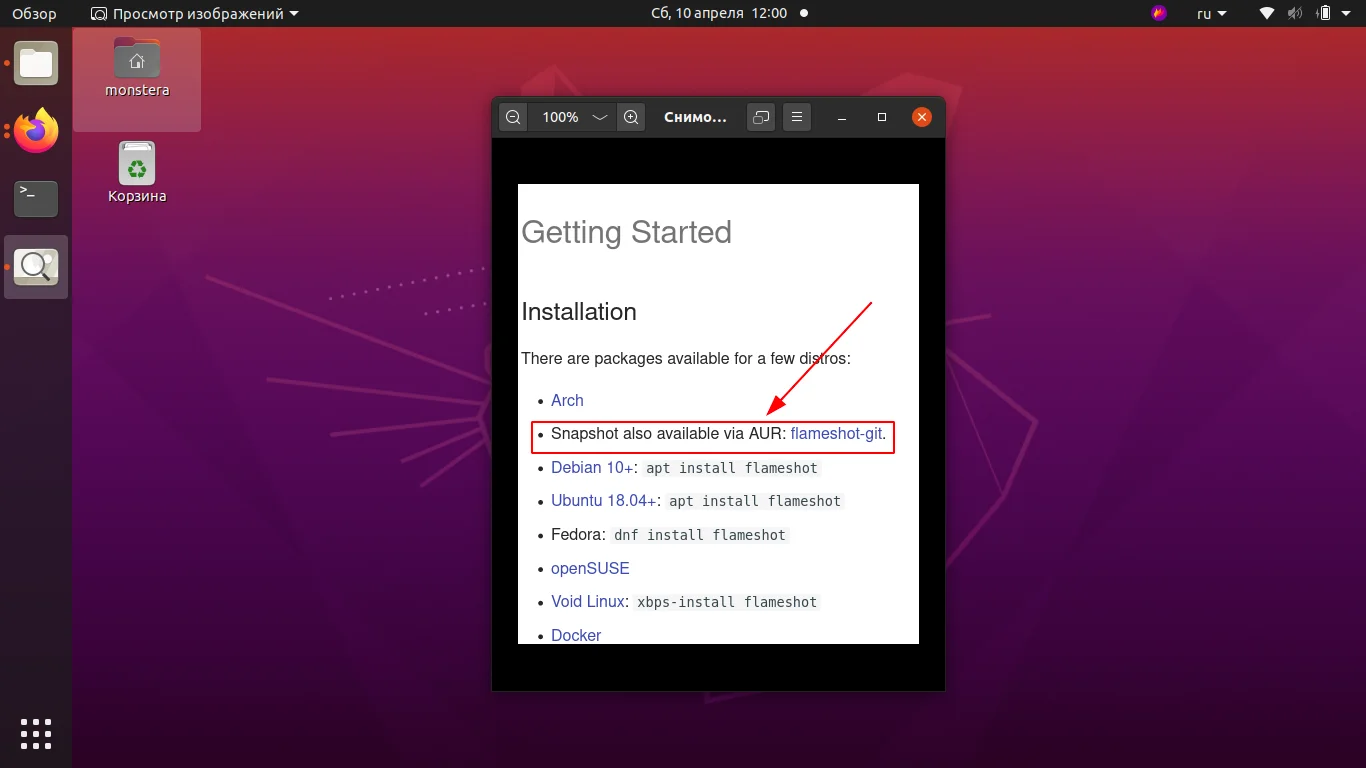This screenshot has height=768, width=1366.
Task: Select the zoom out magnifier icon
Action: click(513, 117)
